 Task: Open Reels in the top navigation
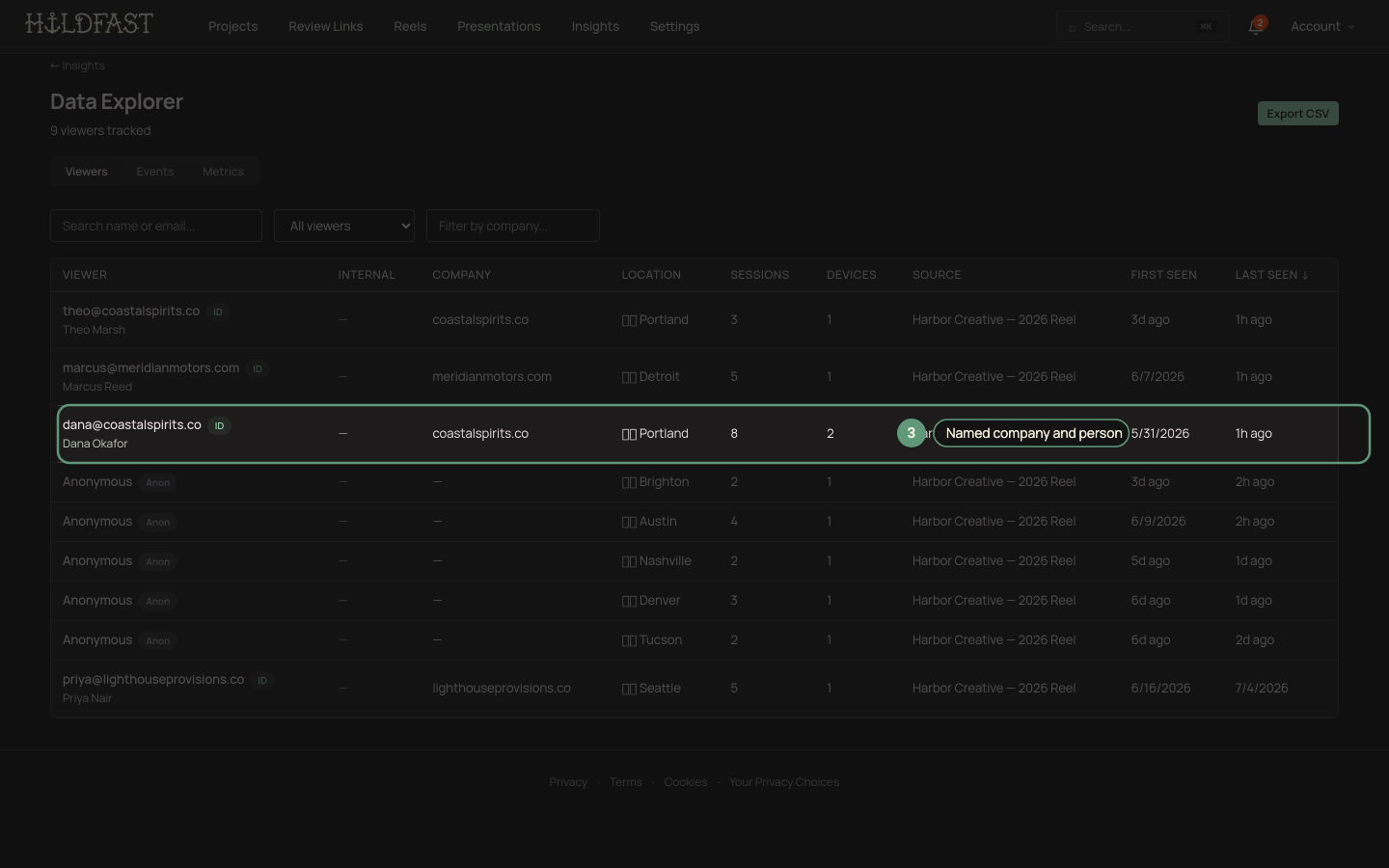click(x=410, y=27)
